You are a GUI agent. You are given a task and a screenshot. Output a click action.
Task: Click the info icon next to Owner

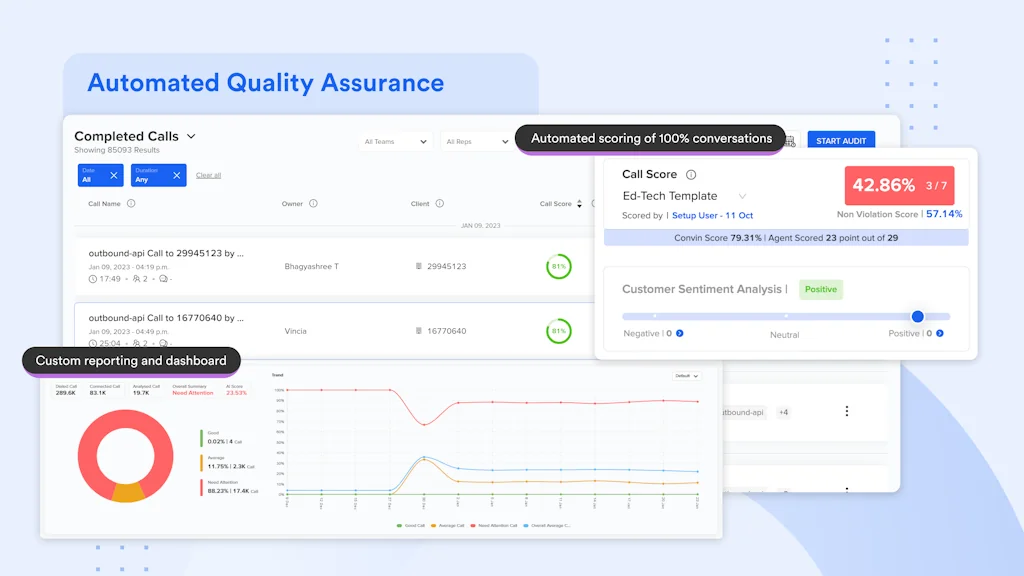(x=313, y=204)
